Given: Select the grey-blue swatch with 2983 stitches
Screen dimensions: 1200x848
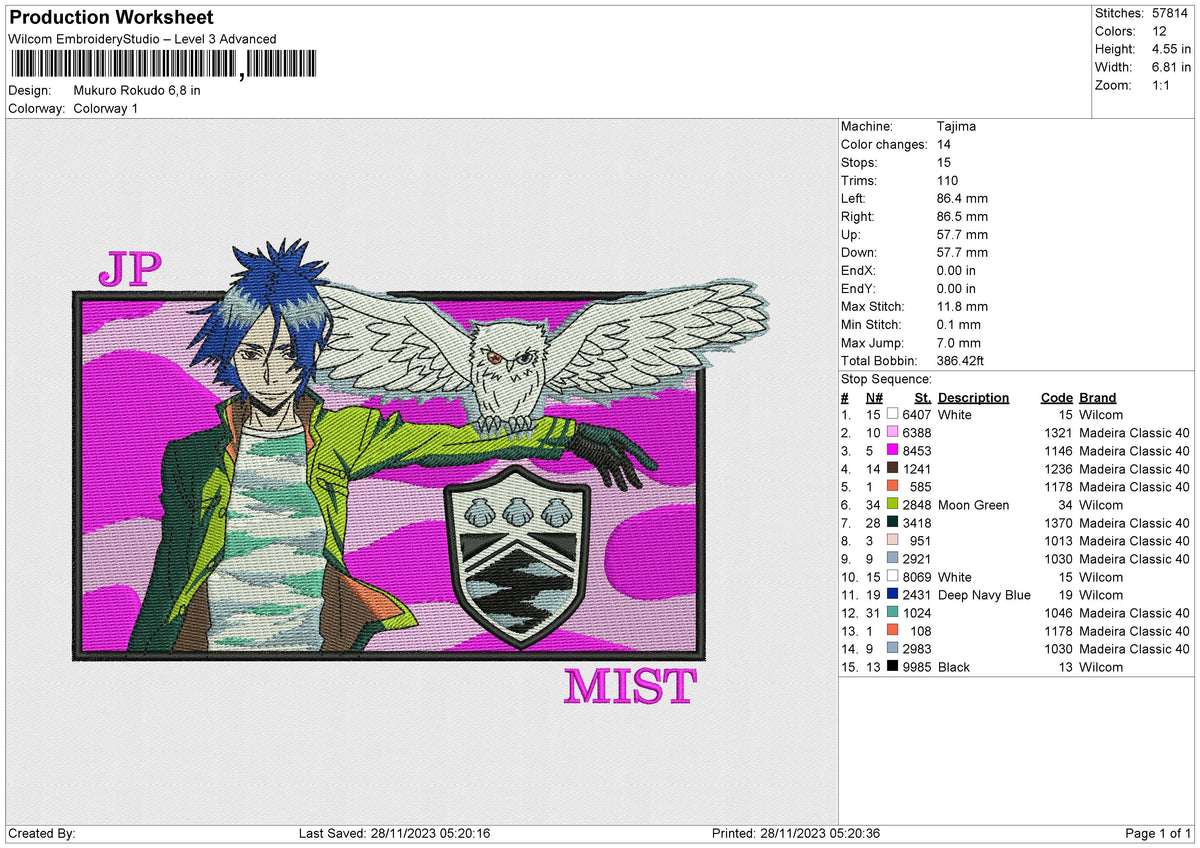Looking at the screenshot, I should [x=892, y=649].
